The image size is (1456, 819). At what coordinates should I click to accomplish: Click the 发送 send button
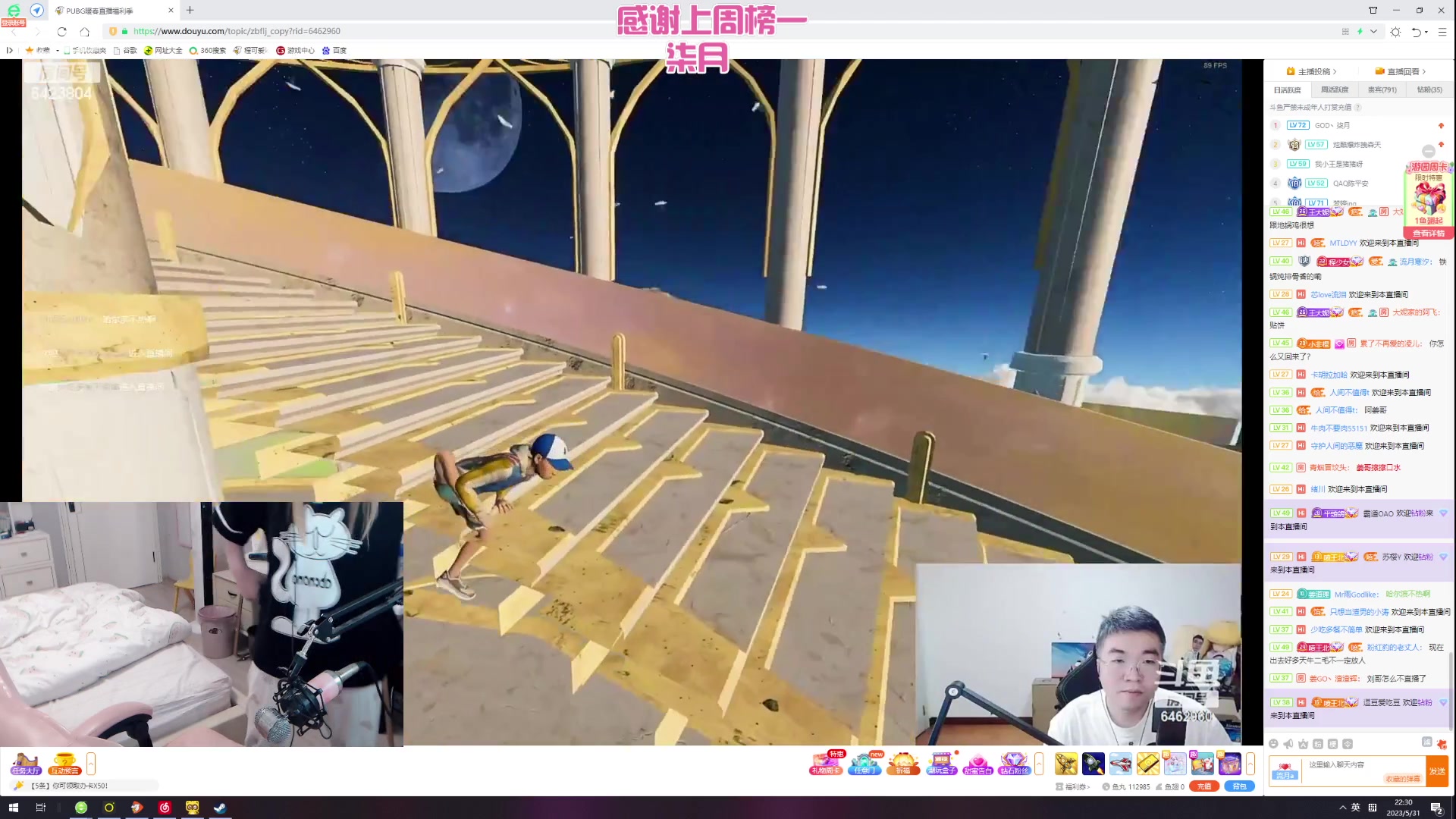pos(1437,771)
